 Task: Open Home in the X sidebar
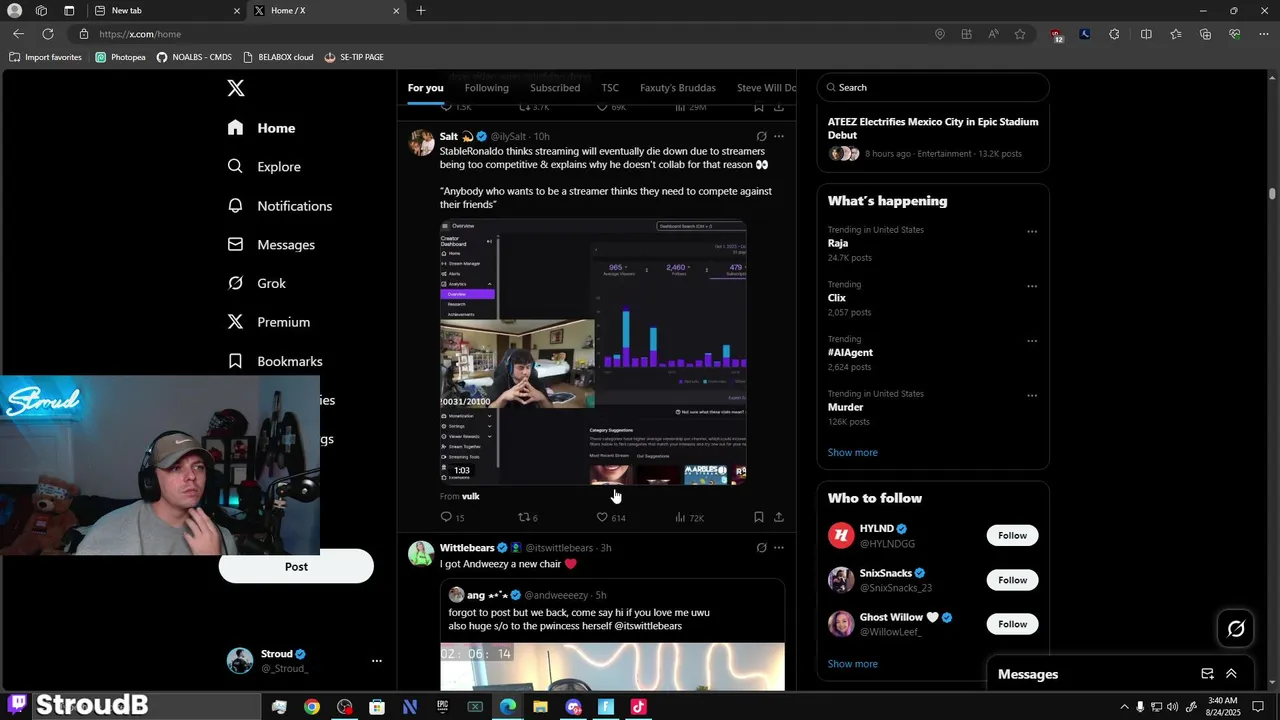click(x=261, y=128)
